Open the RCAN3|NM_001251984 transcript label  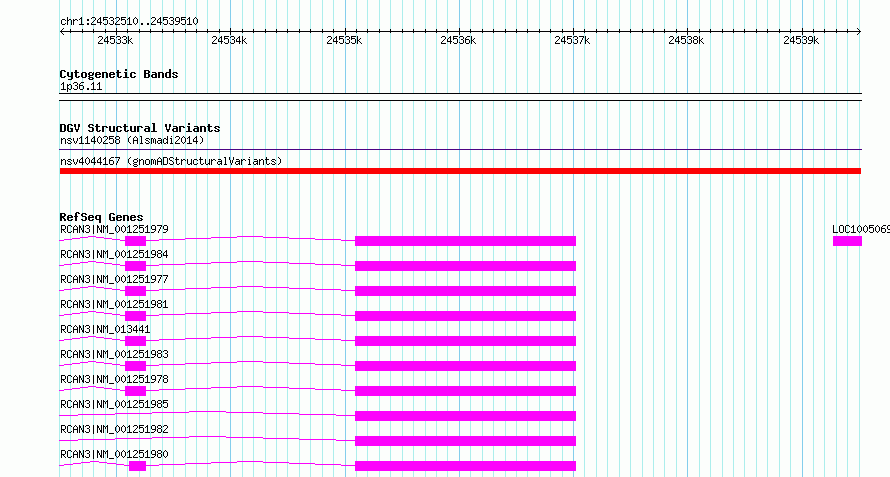tap(114, 254)
